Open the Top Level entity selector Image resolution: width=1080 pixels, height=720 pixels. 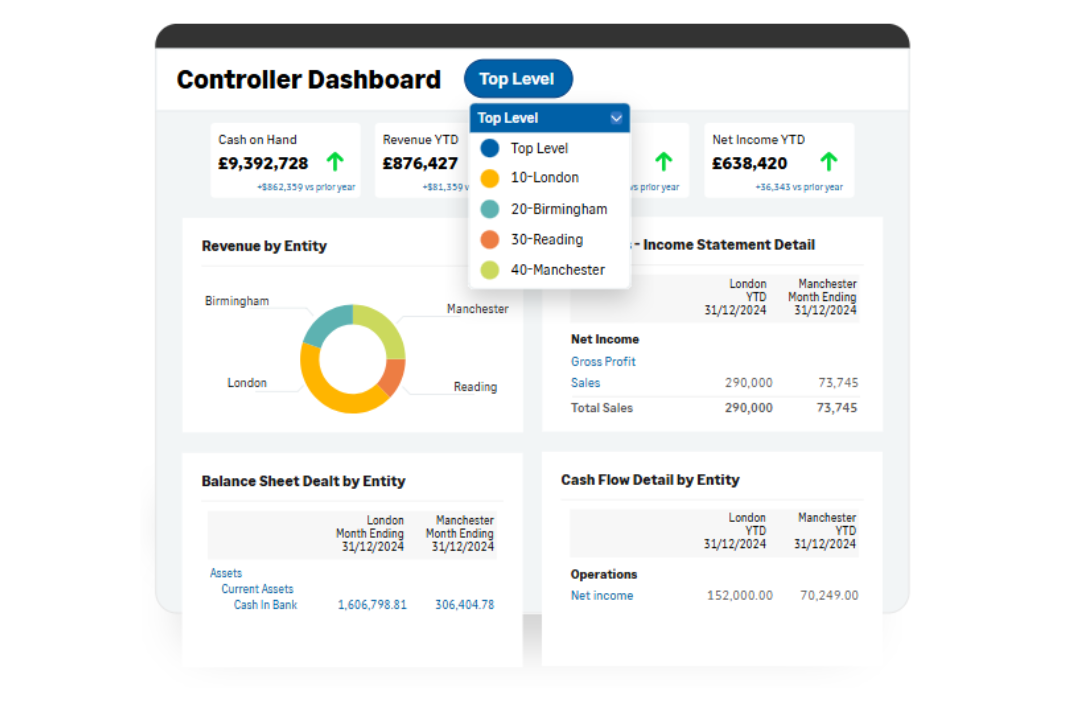[518, 78]
